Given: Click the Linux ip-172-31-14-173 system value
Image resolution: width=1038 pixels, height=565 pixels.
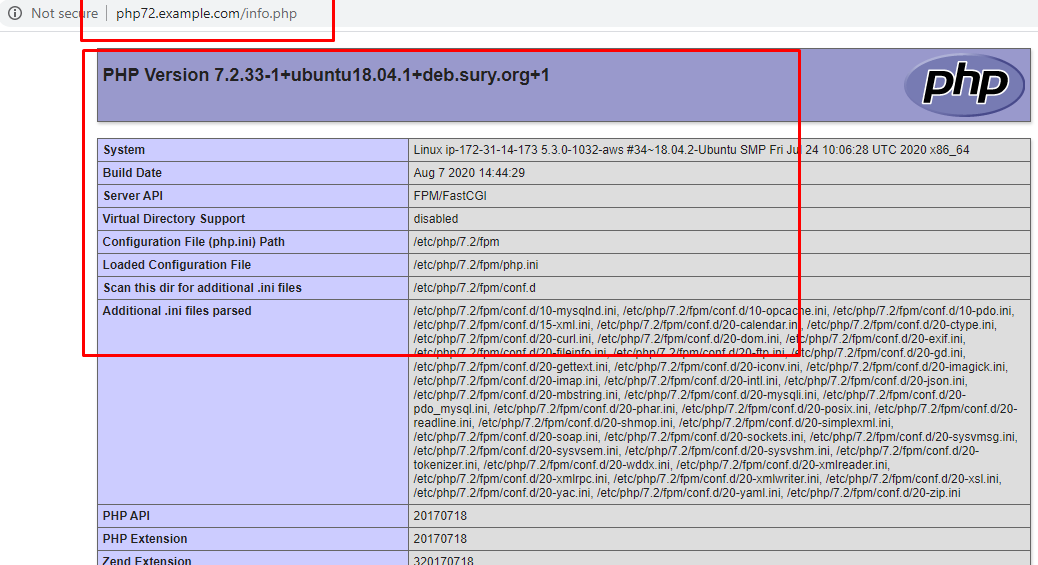Looking at the screenshot, I should pos(691,150).
